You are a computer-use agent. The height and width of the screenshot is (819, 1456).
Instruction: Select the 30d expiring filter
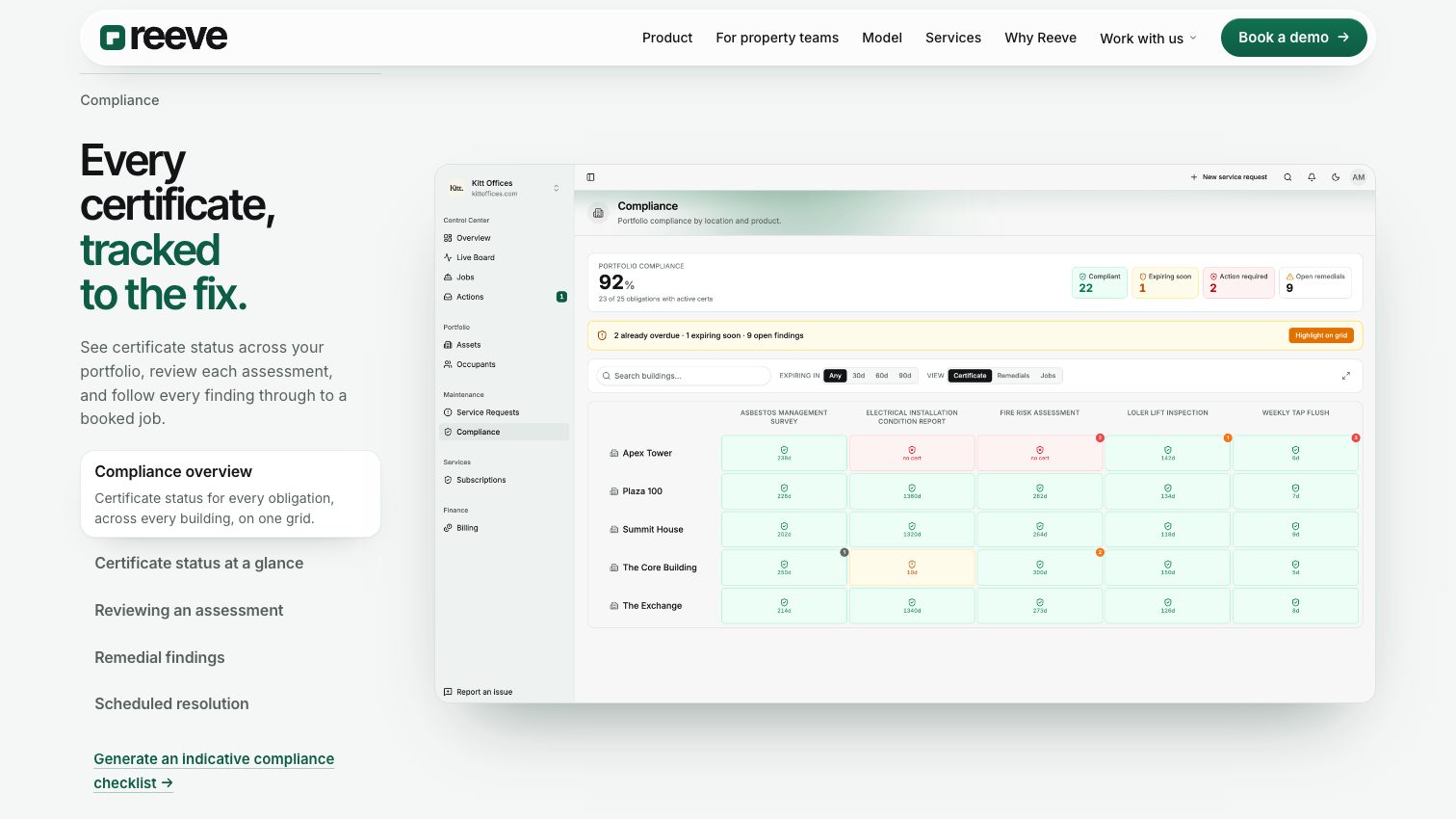click(x=859, y=376)
